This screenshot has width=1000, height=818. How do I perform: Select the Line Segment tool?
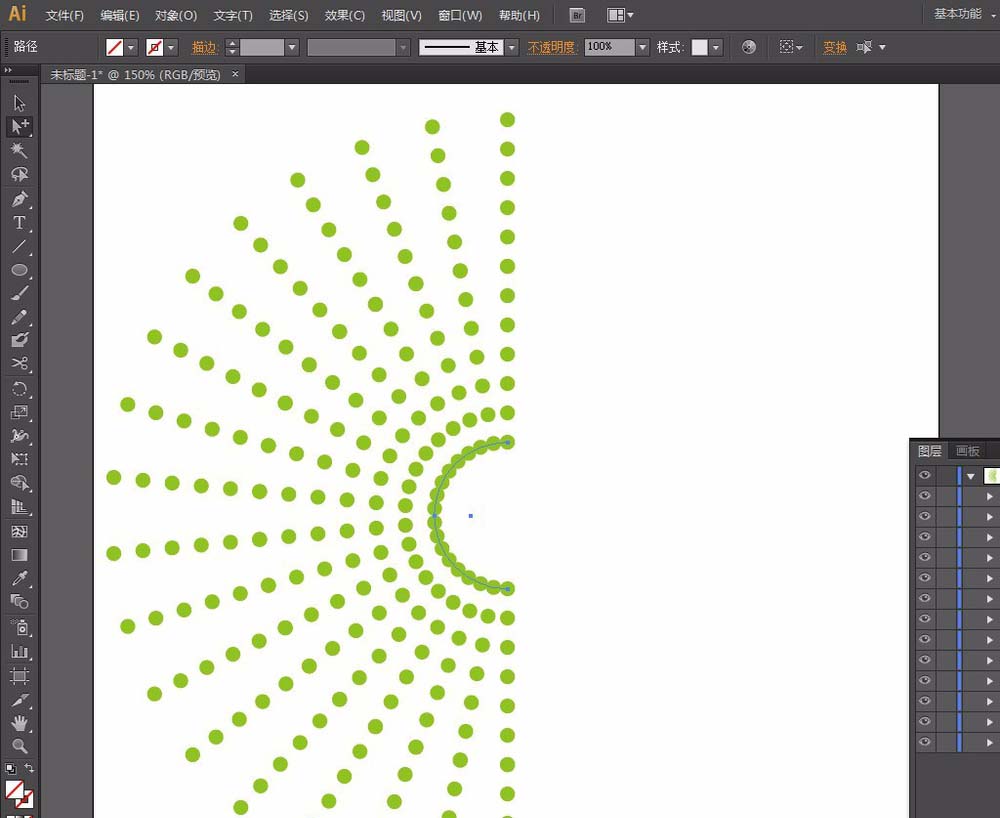[x=19, y=246]
